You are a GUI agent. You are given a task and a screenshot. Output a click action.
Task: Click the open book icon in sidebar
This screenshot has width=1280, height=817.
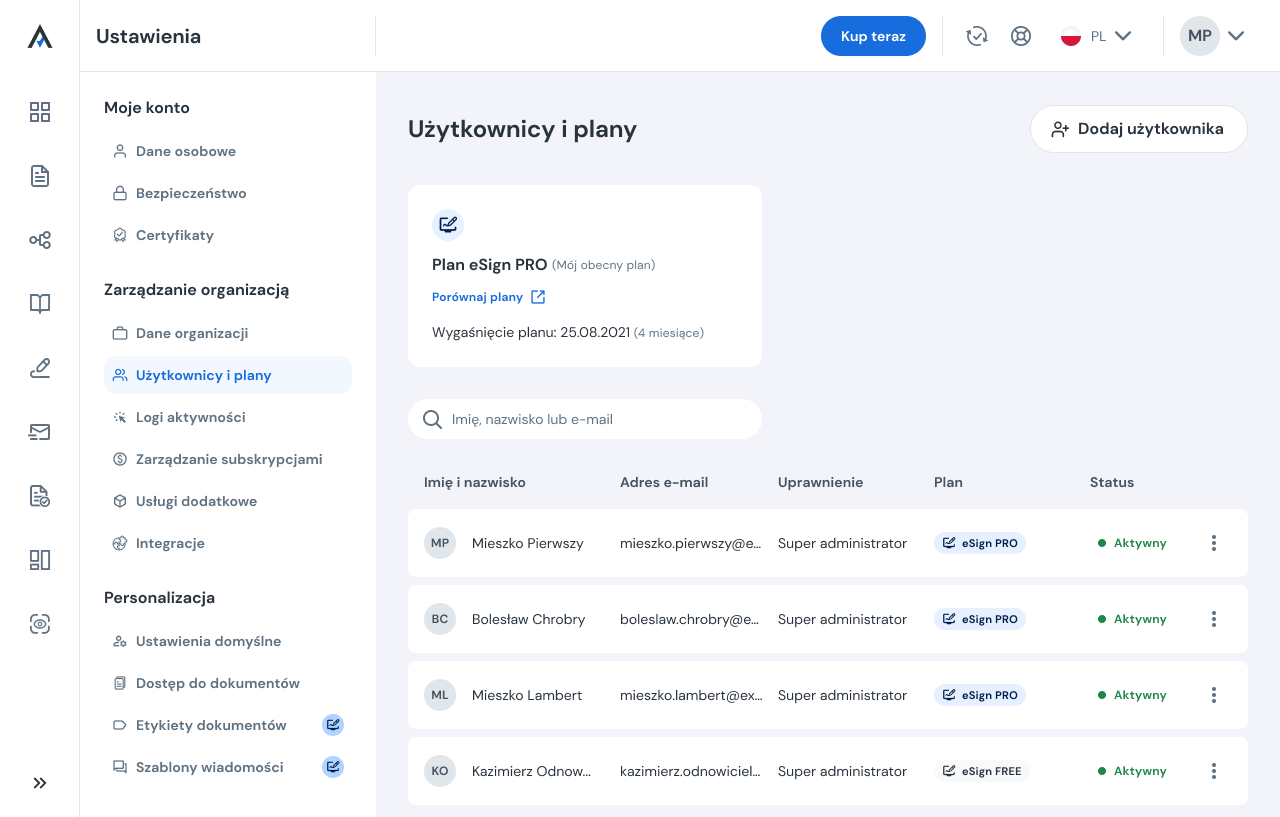pos(40,304)
